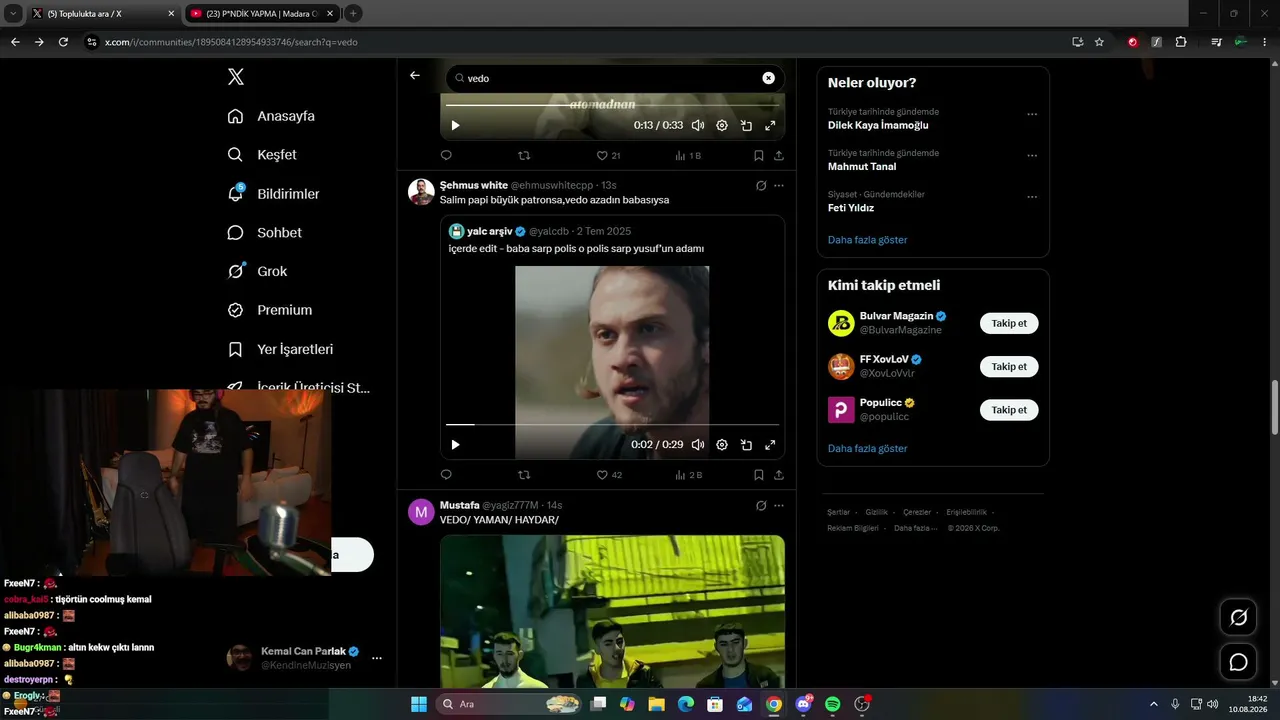The height and width of the screenshot is (720, 1280).
Task: Bookmark page with star icon
Action: (1099, 42)
